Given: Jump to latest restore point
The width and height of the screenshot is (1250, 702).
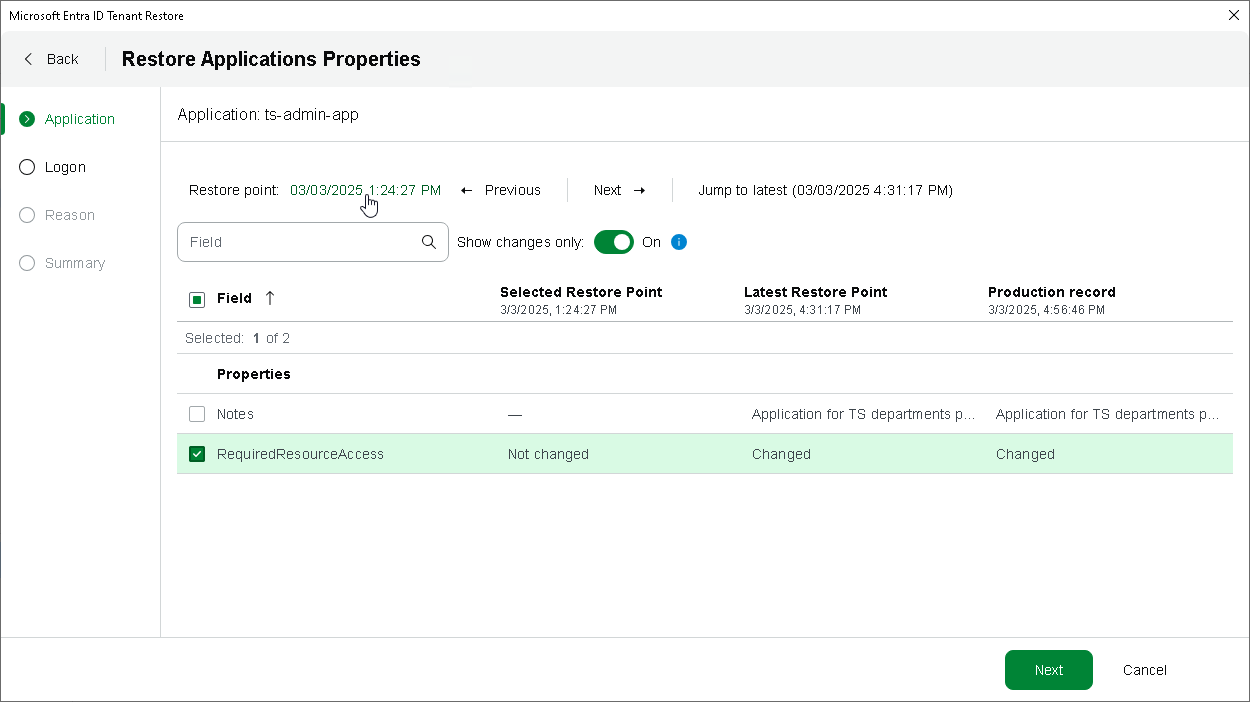Looking at the screenshot, I should click(x=825, y=190).
